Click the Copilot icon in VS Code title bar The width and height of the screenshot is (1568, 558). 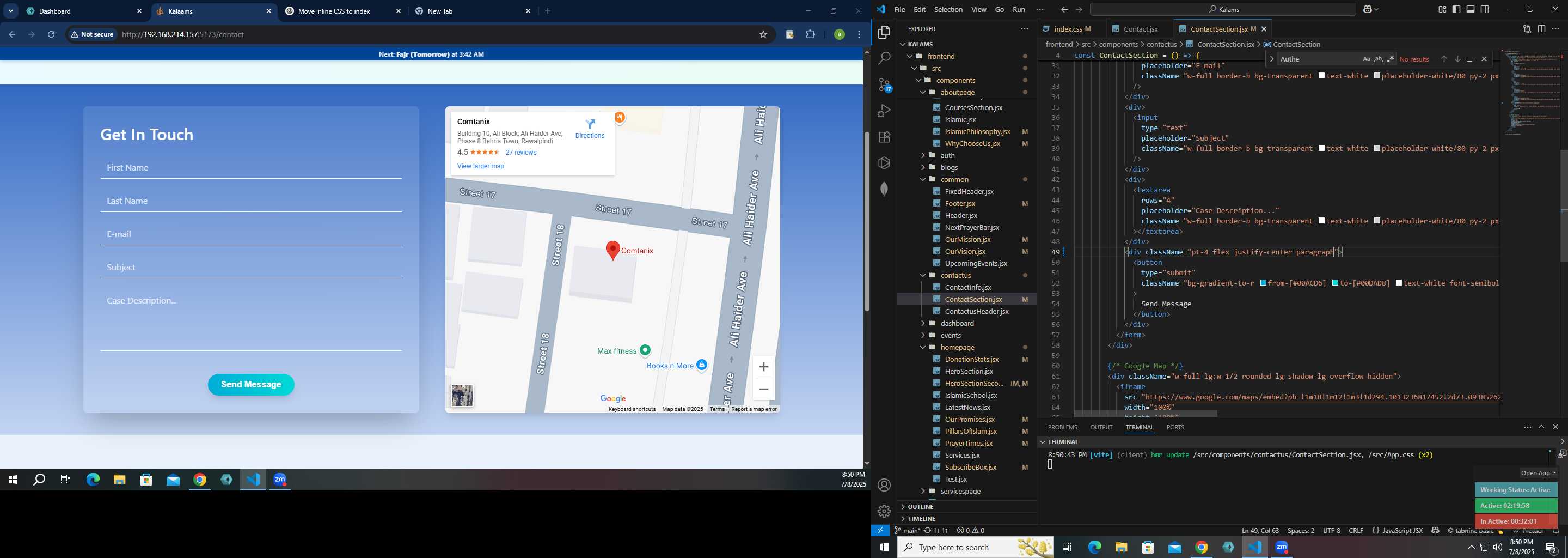[1368, 10]
